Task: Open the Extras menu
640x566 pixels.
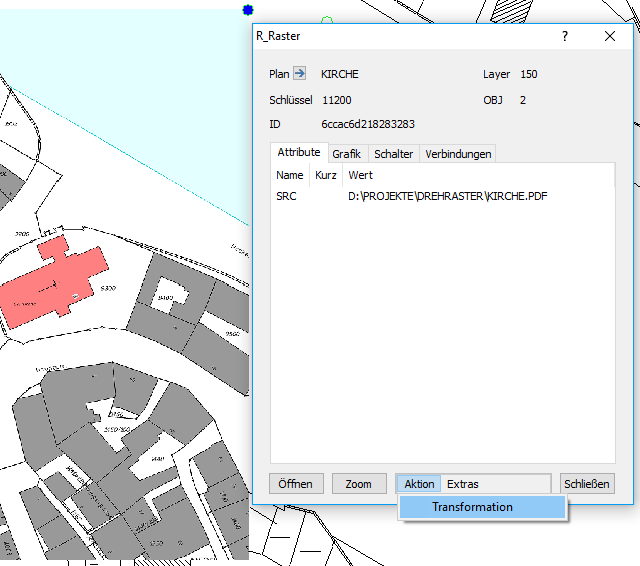Action: click(462, 484)
